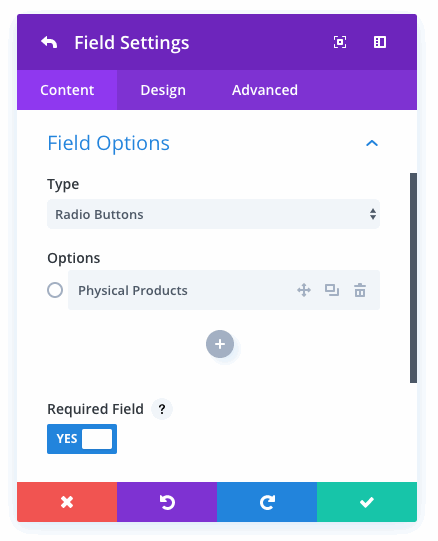Image resolution: width=438 pixels, height=541 pixels.
Task: Switch to the Advanced tab
Action: point(265,90)
